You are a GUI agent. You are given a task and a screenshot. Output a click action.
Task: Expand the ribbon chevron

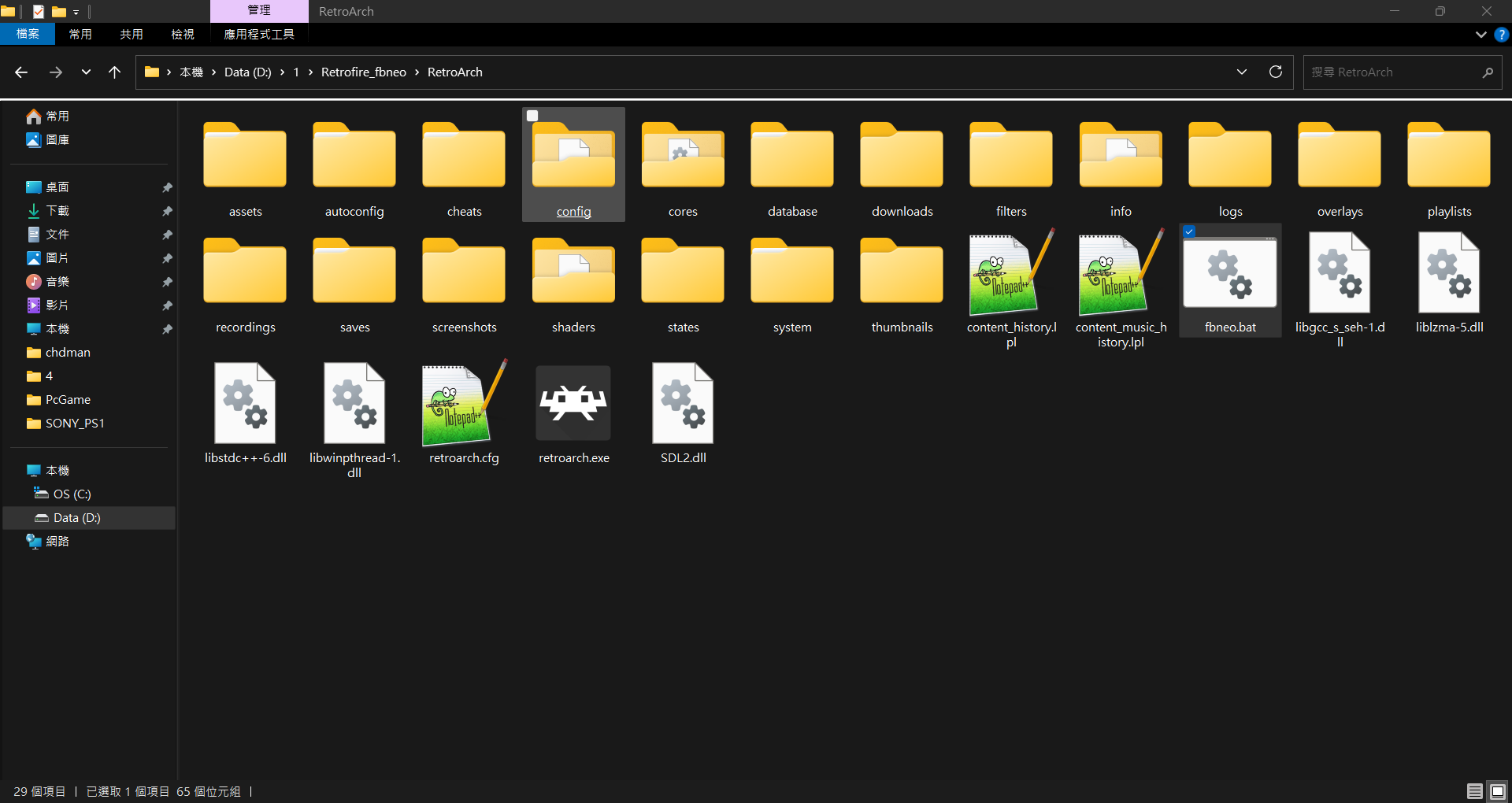1480,35
